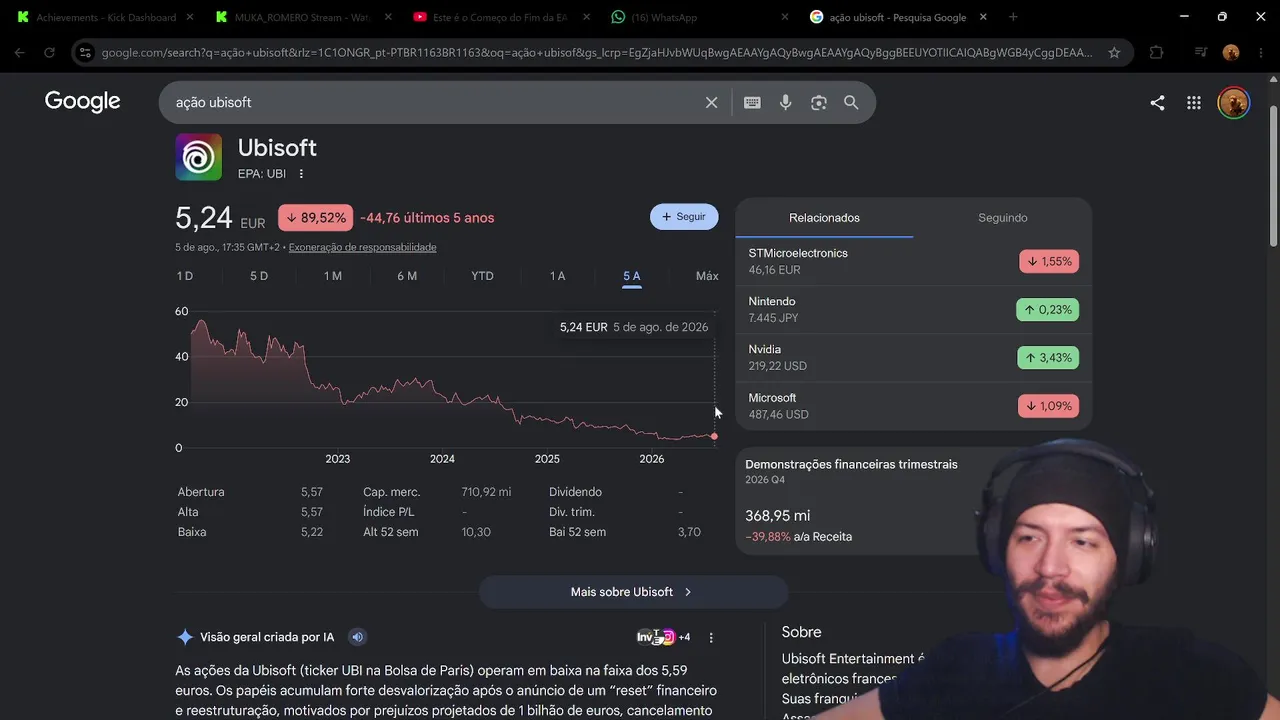Open the Google account avatar menu

1233,102
